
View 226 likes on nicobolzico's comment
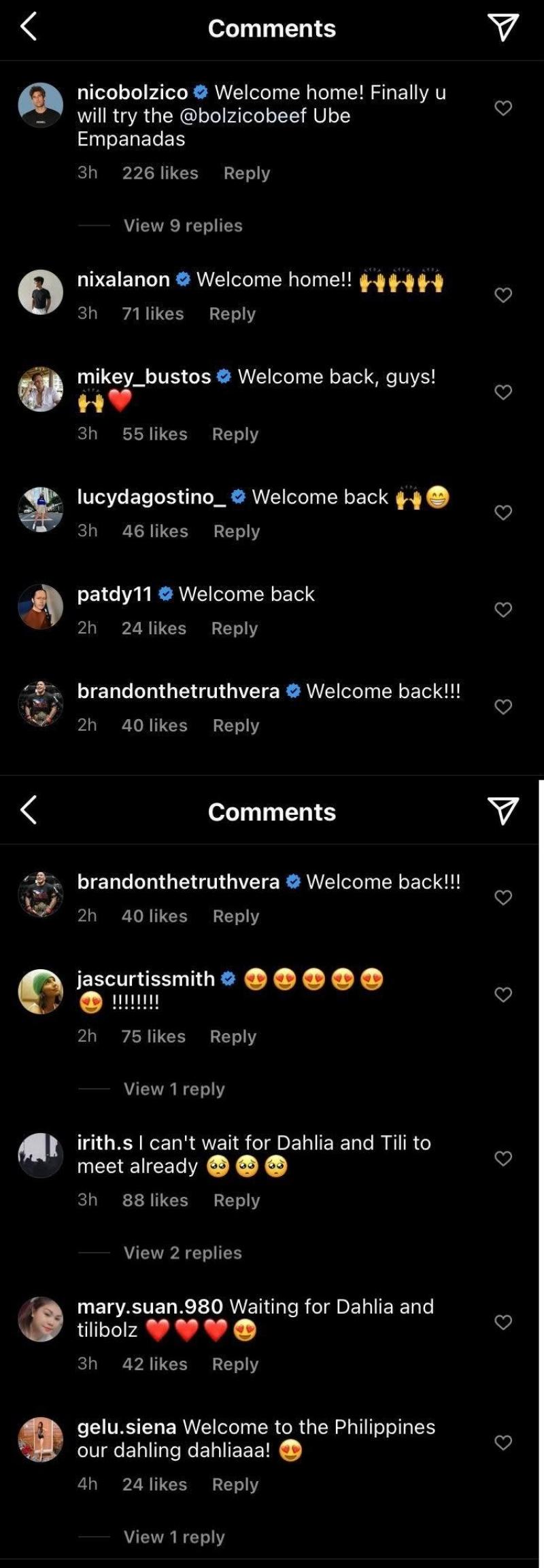pos(160,173)
